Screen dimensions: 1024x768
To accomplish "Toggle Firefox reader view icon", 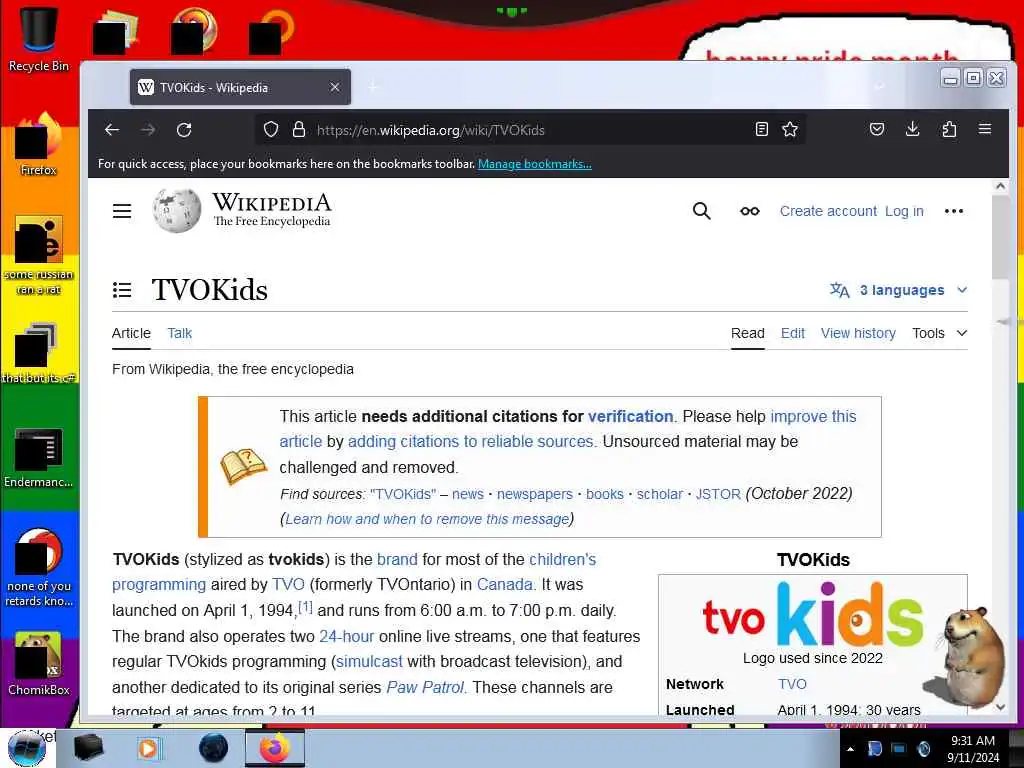I will point(761,129).
